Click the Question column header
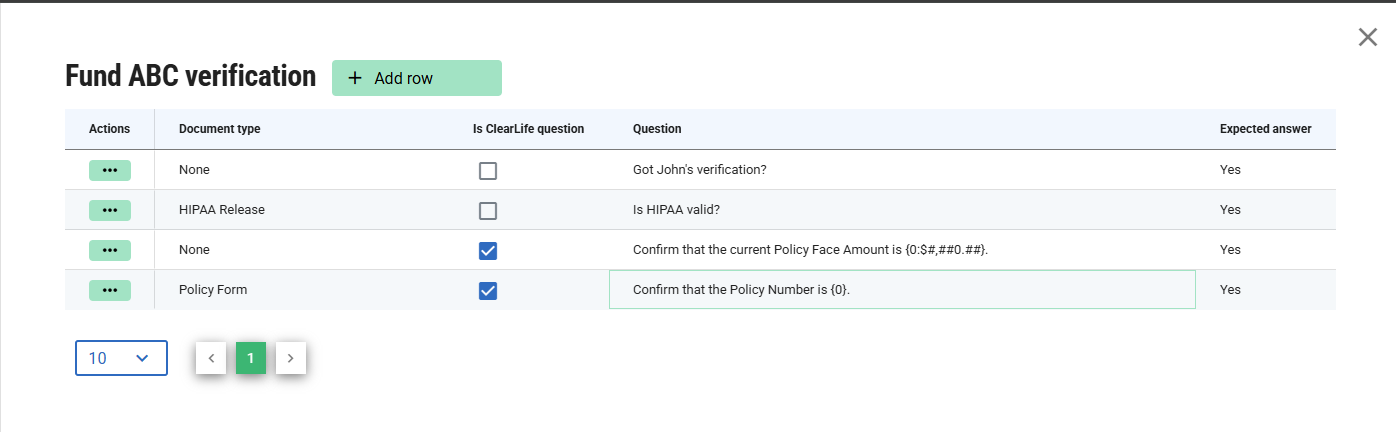Image resolution: width=1396 pixels, height=432 pixels. (657, 129)
